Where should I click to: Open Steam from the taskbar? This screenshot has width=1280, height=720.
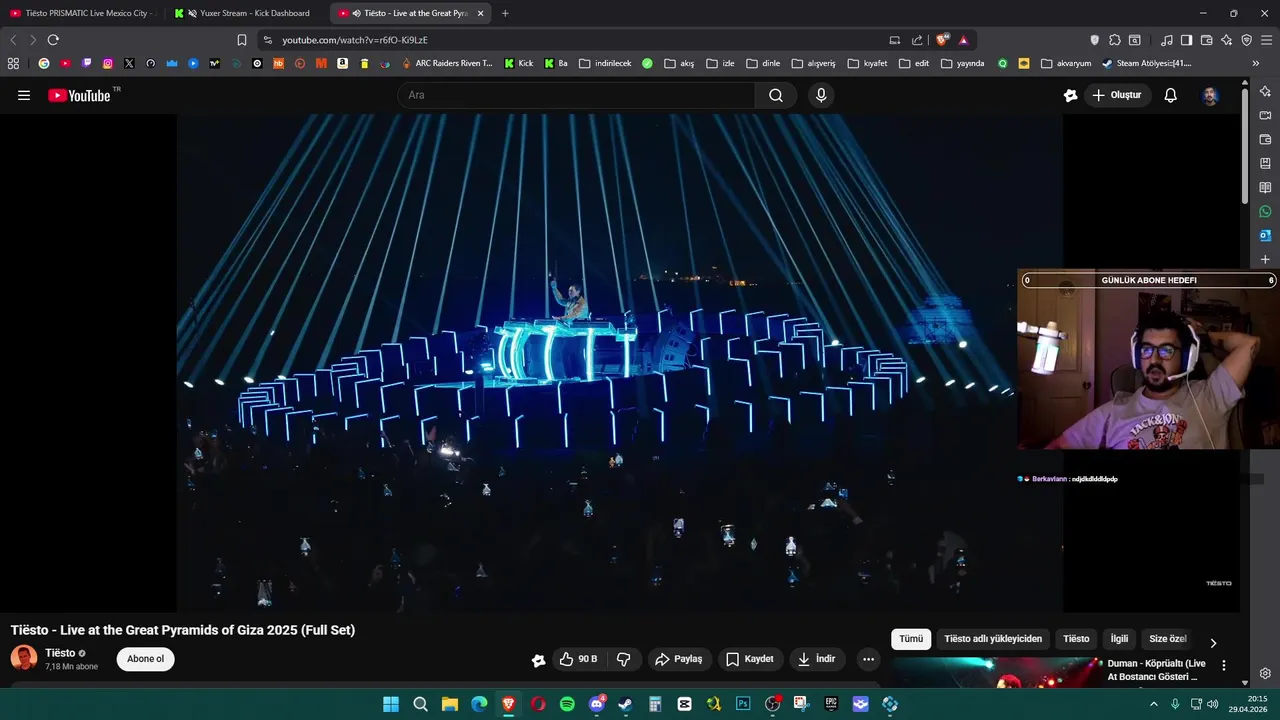pyautogui.click(x=626, y=704)
